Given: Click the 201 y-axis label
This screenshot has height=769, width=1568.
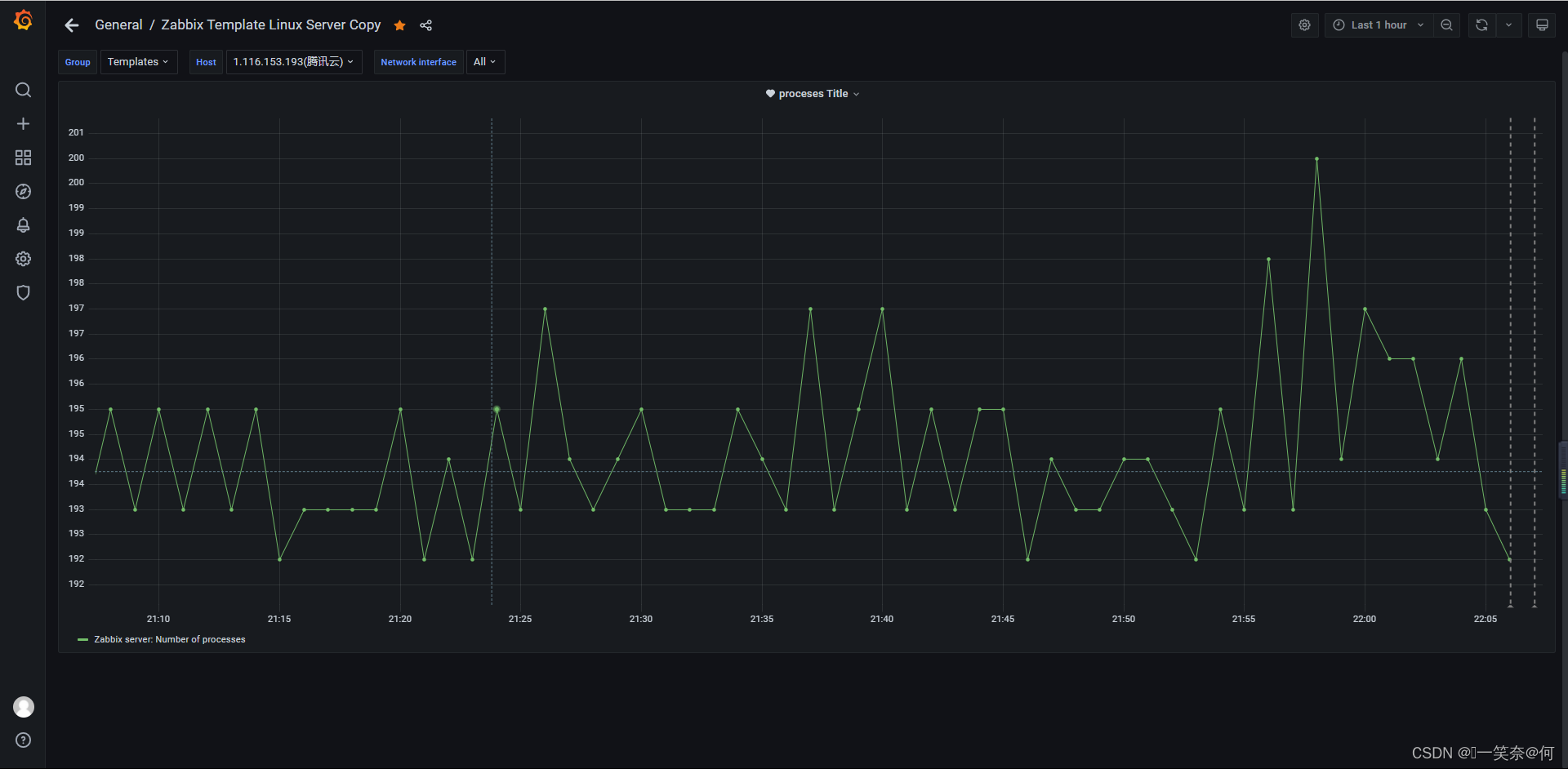Looking at the screenshot, I should pyautogui.click(x=76, y=132).
